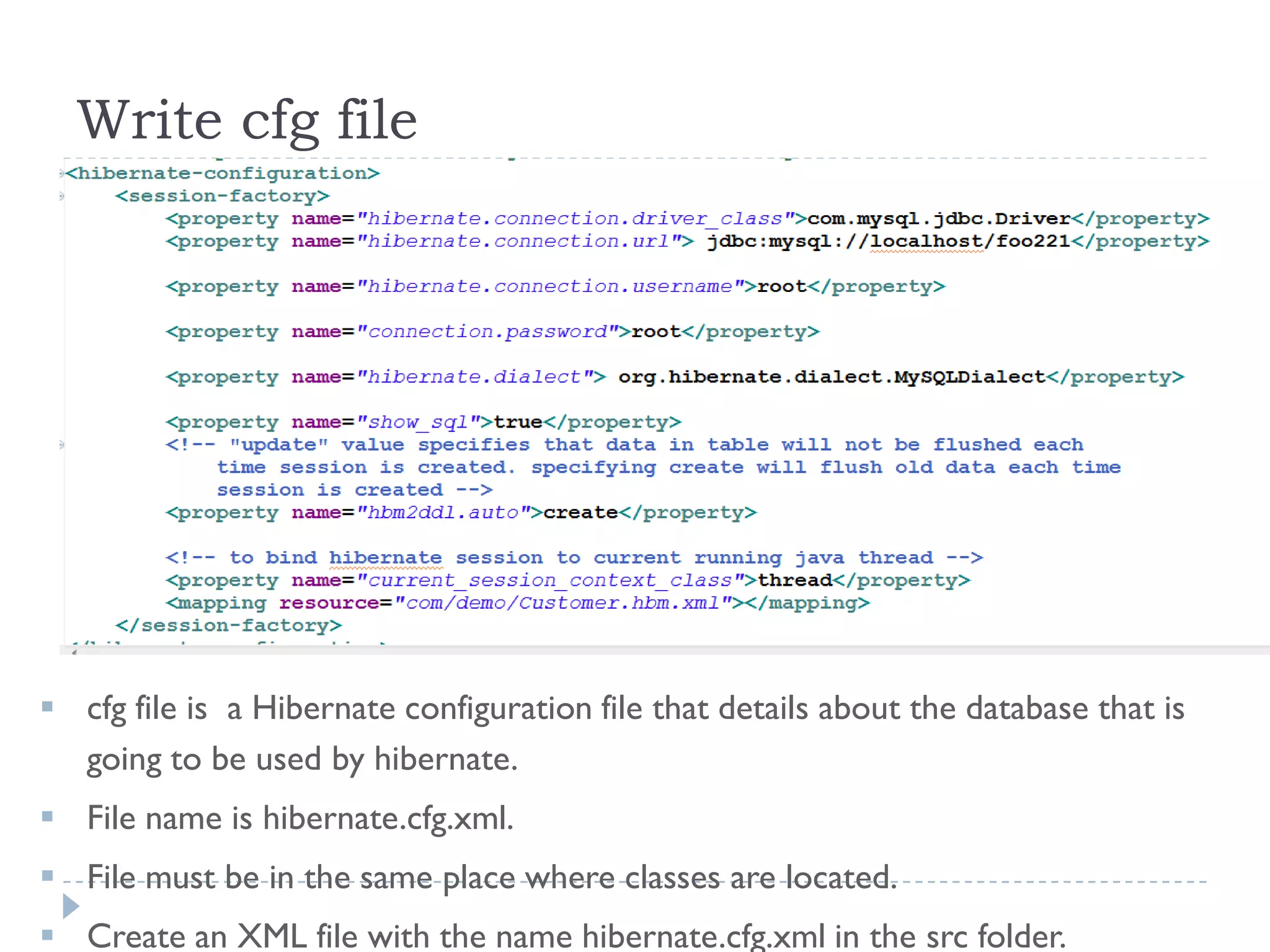Viewport: 1270px width, 952px height.
Task: Click the connection.password property name
Action: pyautogui.click(x=487, y=332)
